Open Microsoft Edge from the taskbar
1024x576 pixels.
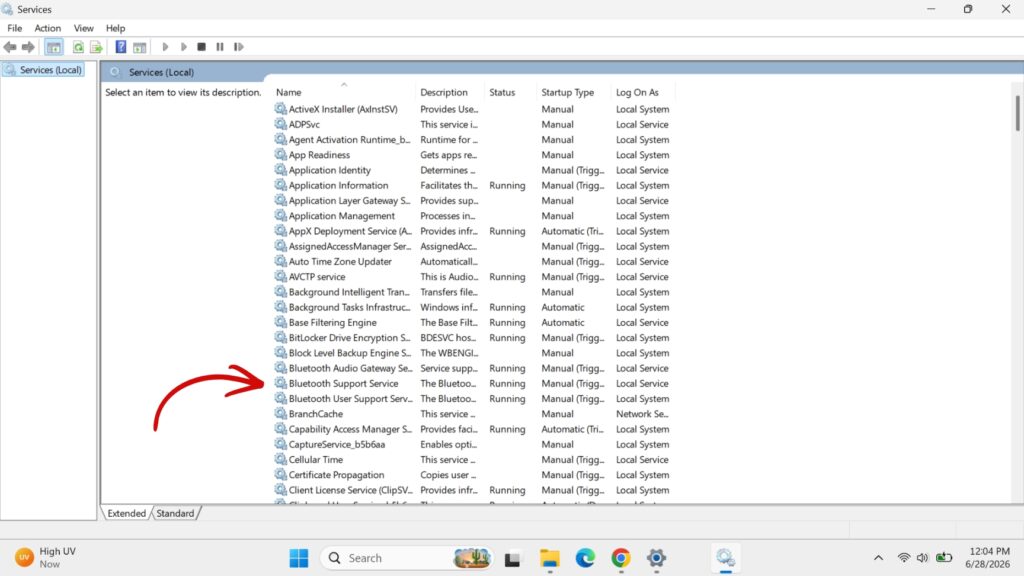click(x=585, y=558)
